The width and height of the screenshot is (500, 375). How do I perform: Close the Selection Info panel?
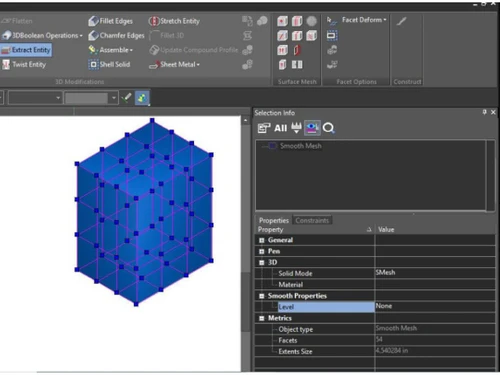[493, 112]
